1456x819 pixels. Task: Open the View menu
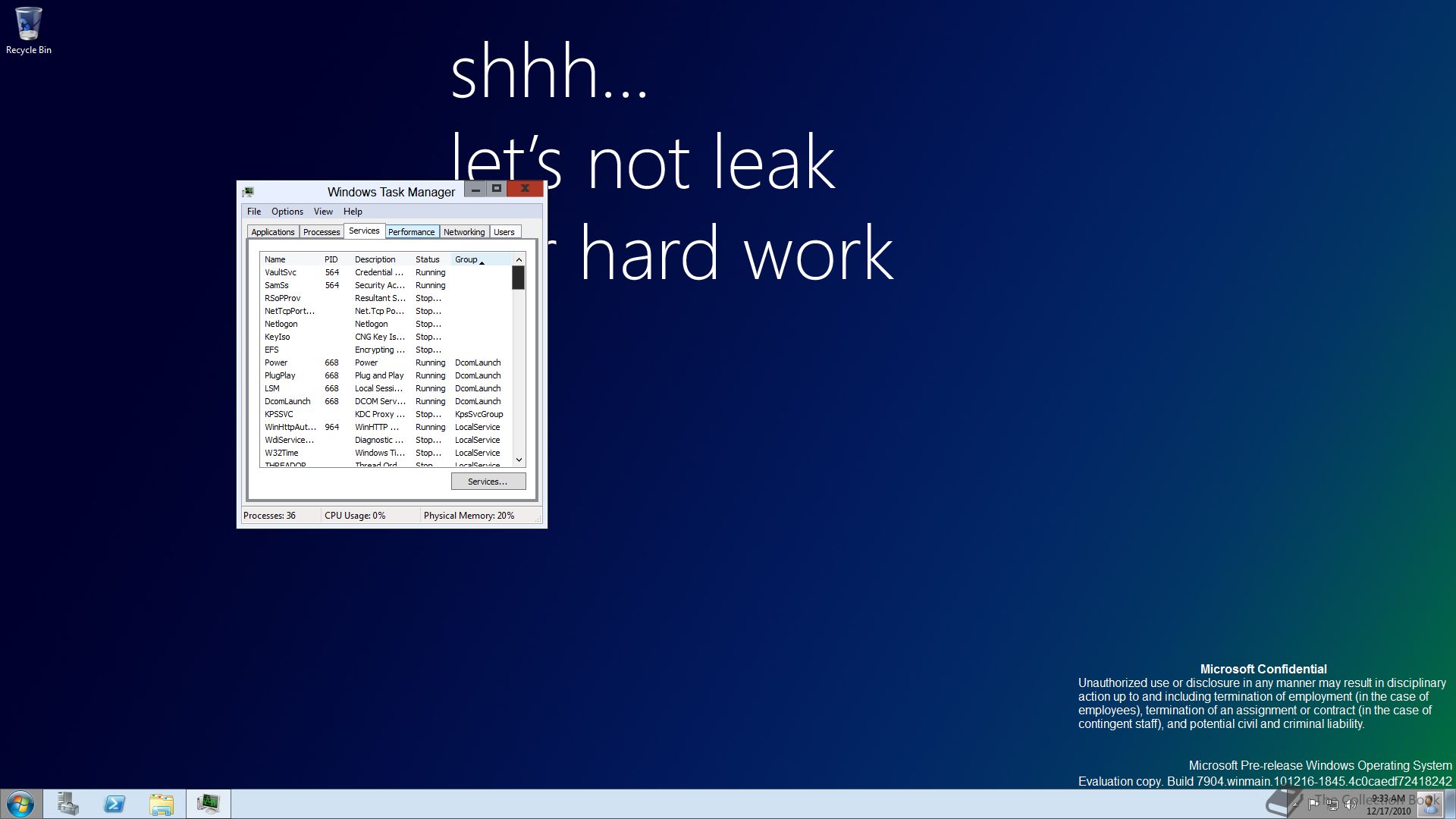(x=323, y=212)
